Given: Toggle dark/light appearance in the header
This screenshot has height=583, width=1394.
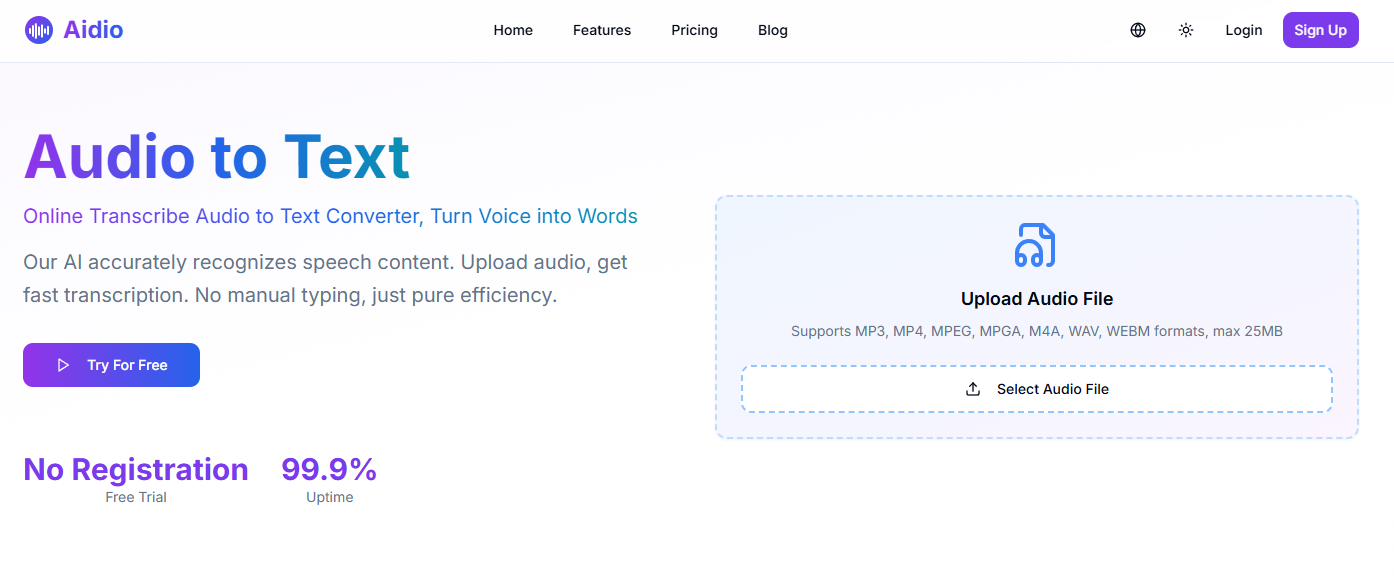Looking at the screenshot, I should [x=1185, y=30].
